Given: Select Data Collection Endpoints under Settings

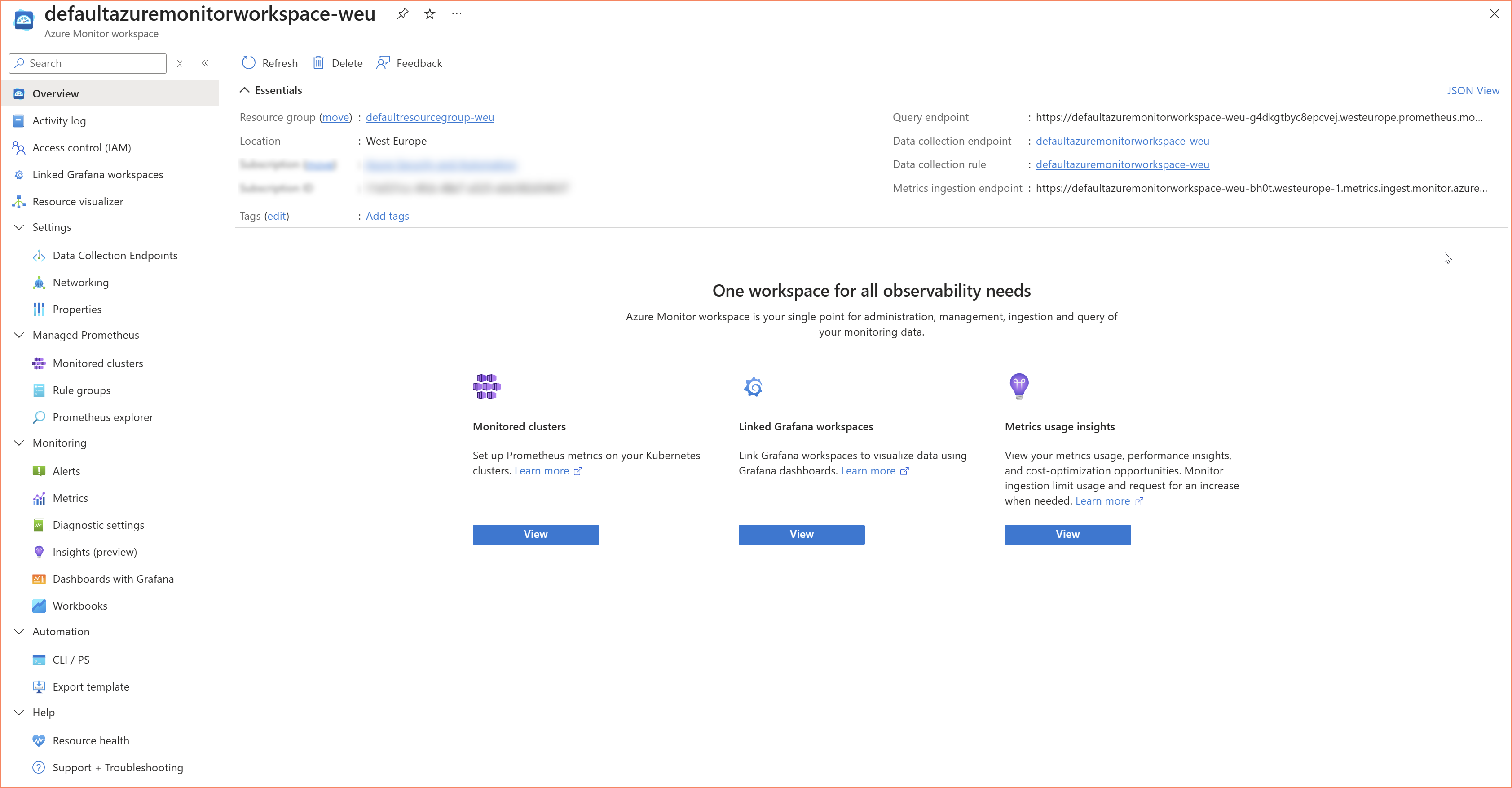Looking at the screenshot, I should point(115,256).
